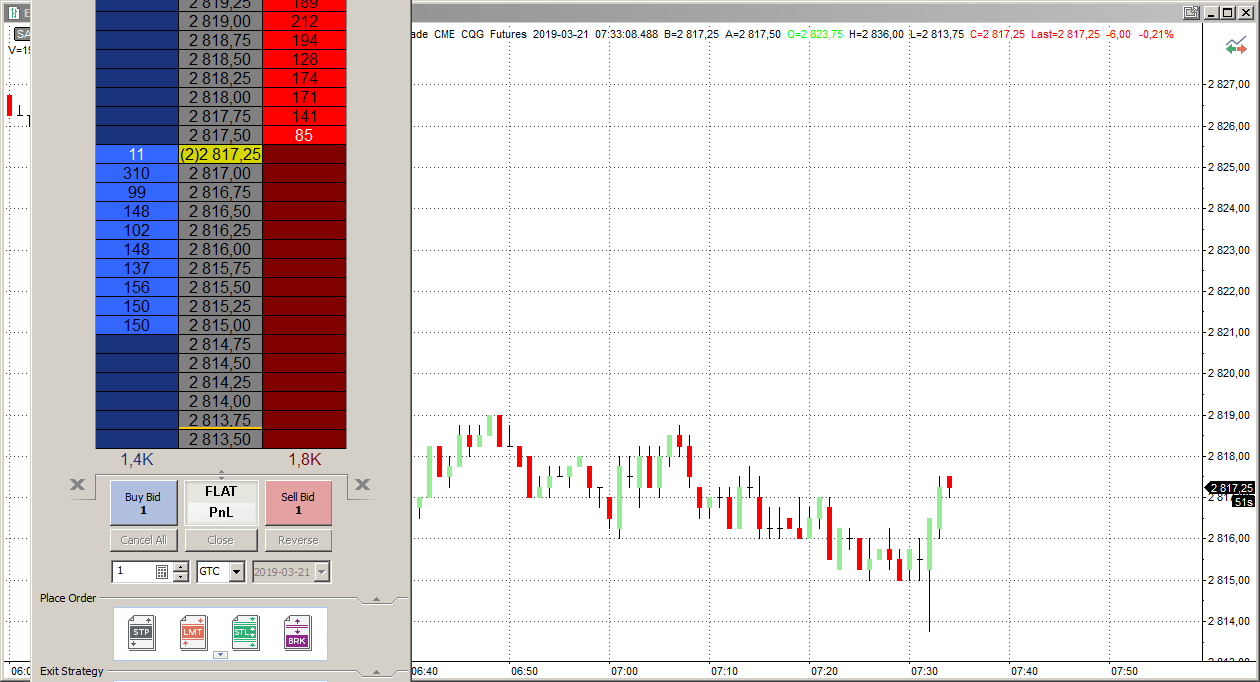
Task: Click price cell 2 815,00 in ladder
Action: [221, 326]
